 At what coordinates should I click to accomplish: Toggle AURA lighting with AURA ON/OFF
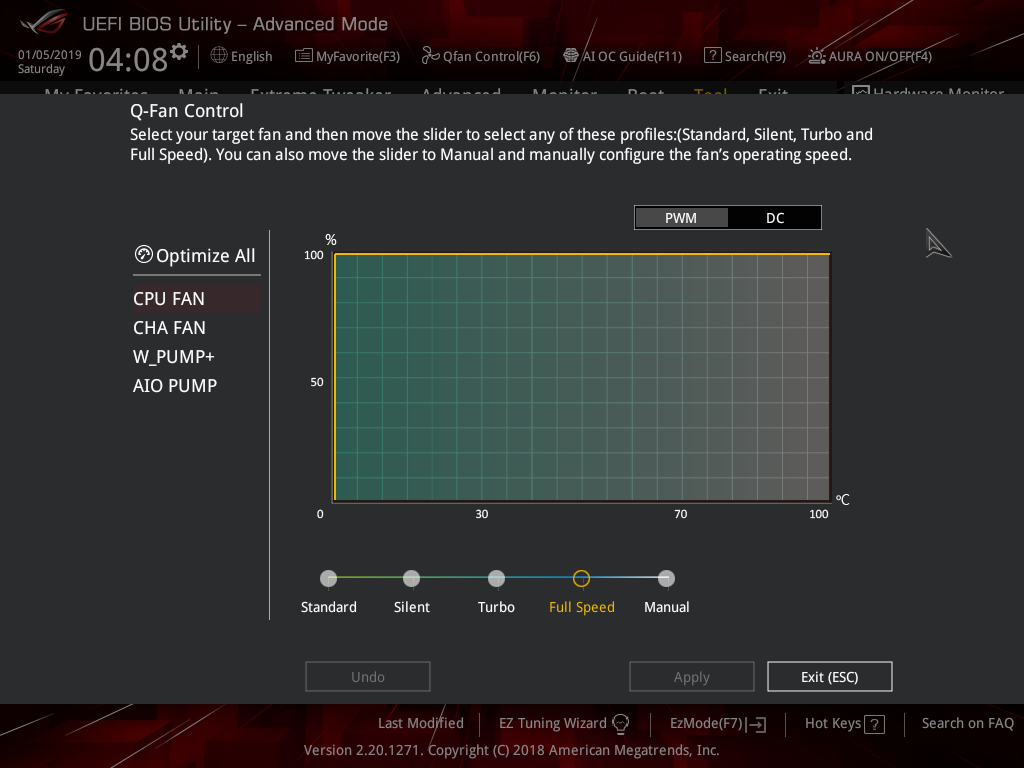(869, 56)
